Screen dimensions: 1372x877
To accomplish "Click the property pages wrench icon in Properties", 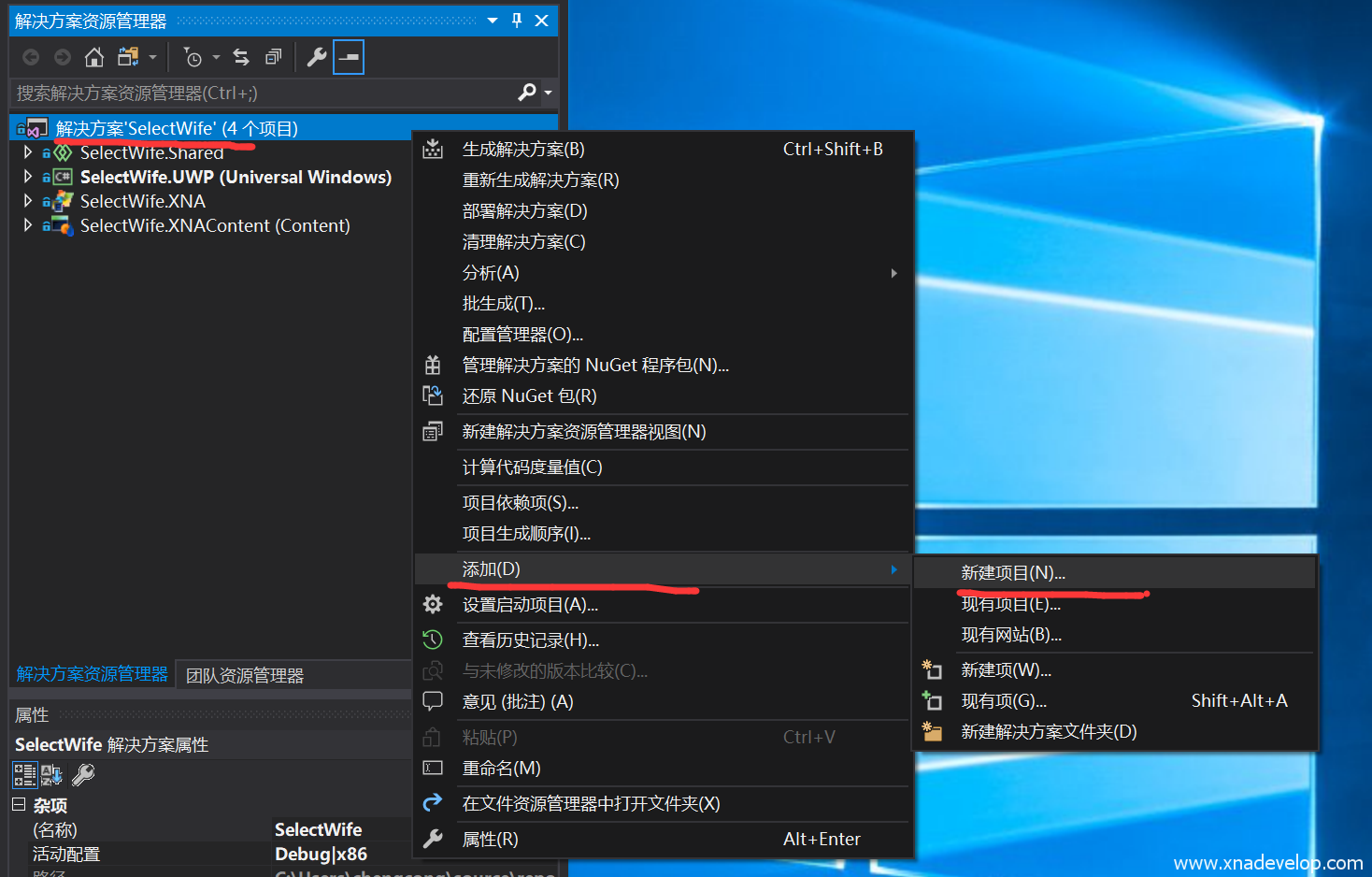I will [83, 774].
